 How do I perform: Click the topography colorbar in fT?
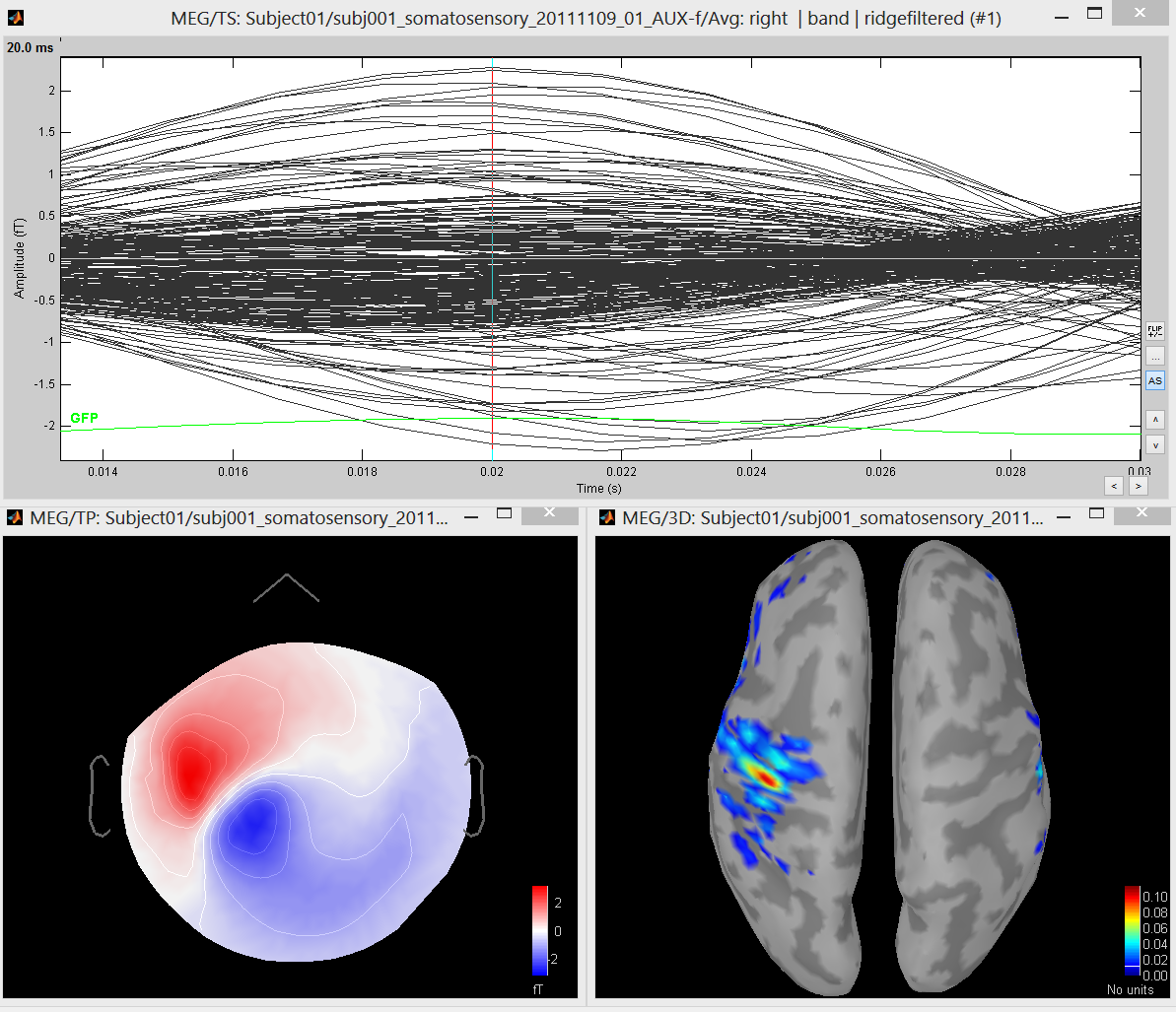coord(539,930)
